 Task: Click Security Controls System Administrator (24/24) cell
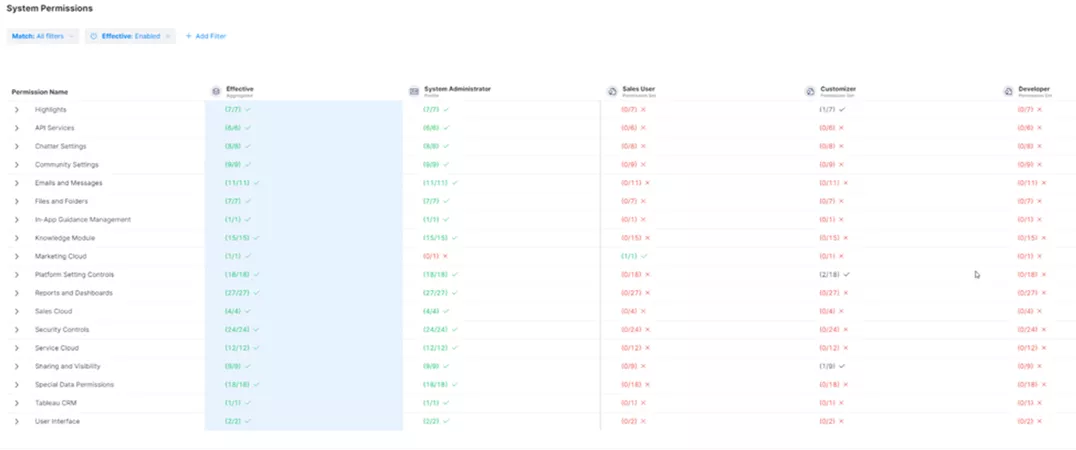(441, 330)
